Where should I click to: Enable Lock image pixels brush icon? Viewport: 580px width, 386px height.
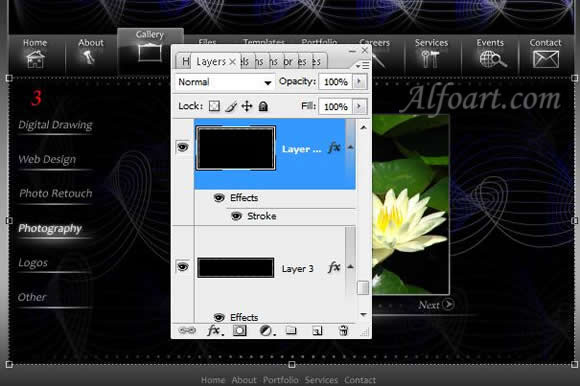tap(231, 106)
